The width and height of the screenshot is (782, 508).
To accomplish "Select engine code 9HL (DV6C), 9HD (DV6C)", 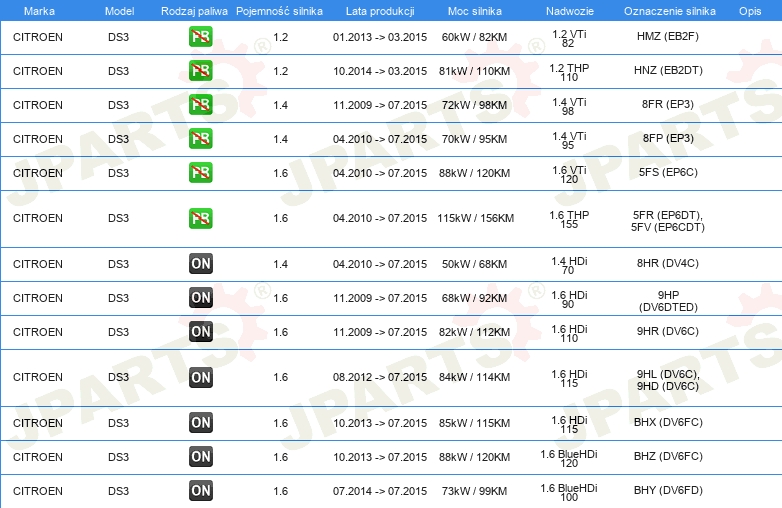I will 668,380.
